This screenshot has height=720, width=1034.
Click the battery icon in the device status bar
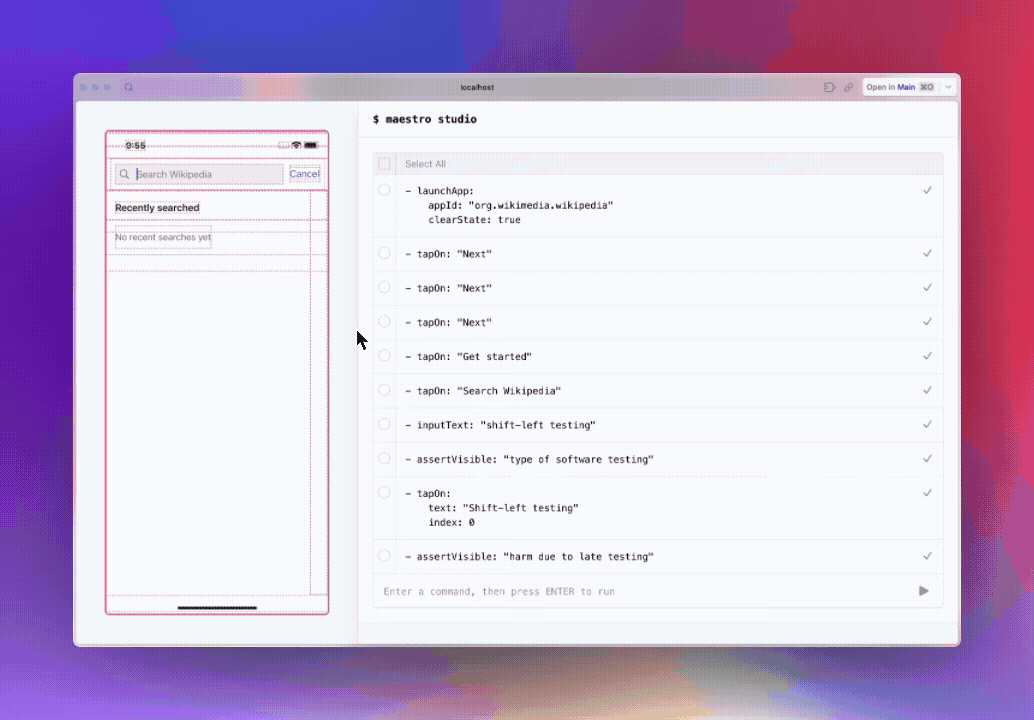coord(311,145)
